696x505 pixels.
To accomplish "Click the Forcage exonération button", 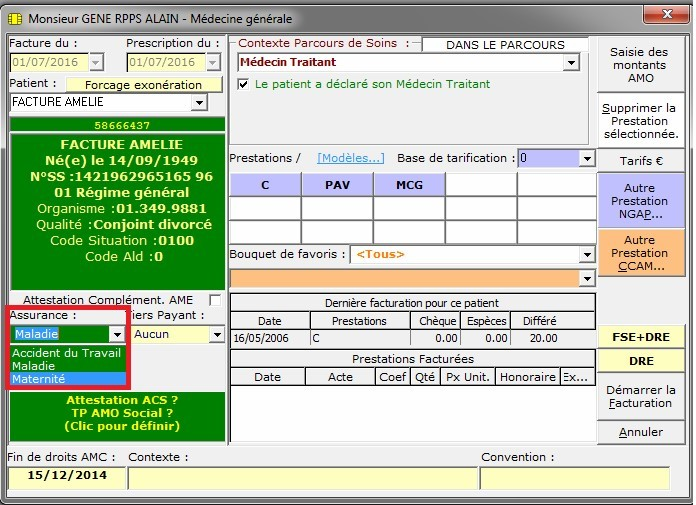I will (x=143, y=85).
